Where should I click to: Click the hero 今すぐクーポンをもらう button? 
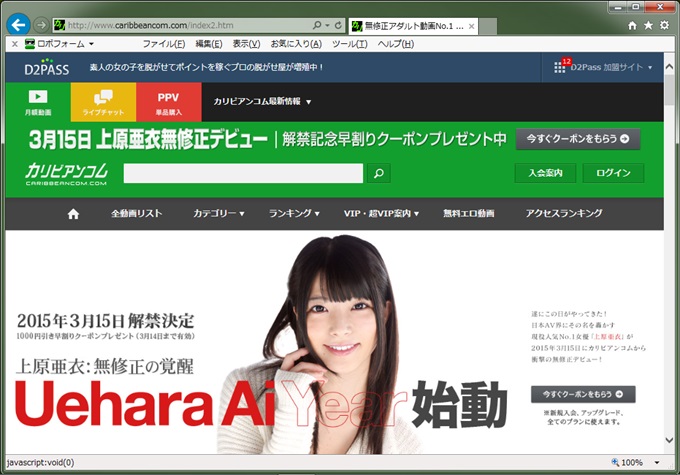point(583,394)
